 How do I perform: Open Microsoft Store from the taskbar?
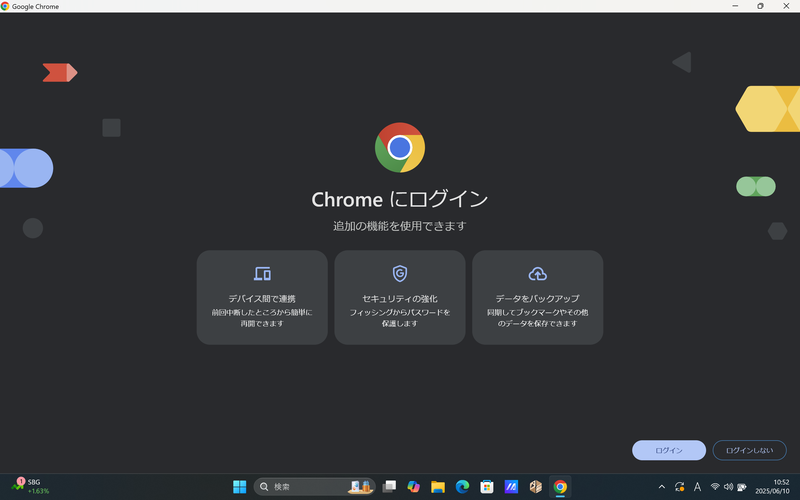[487, 487]
